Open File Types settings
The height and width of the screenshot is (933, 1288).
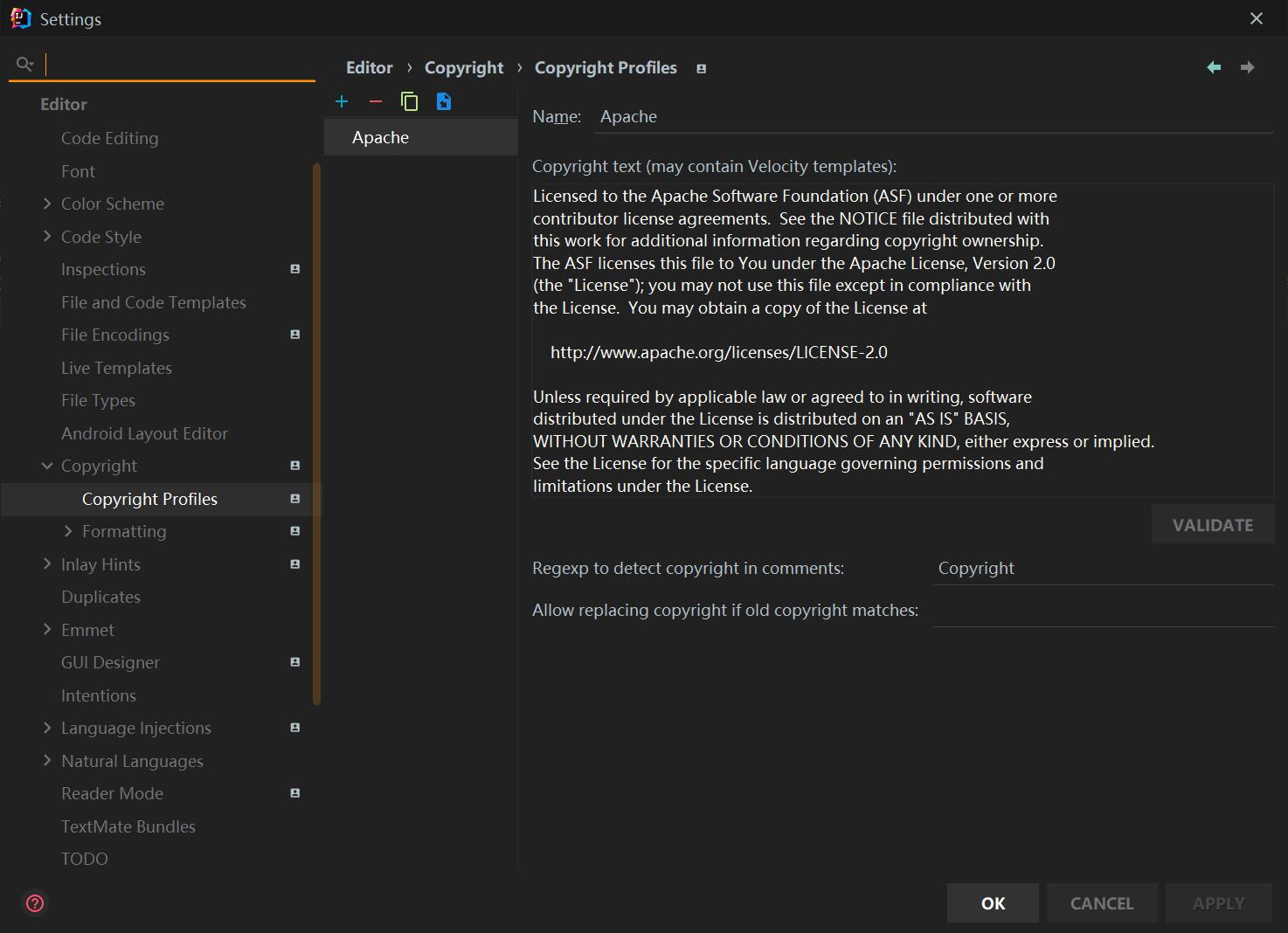click(x=98, y=400)
